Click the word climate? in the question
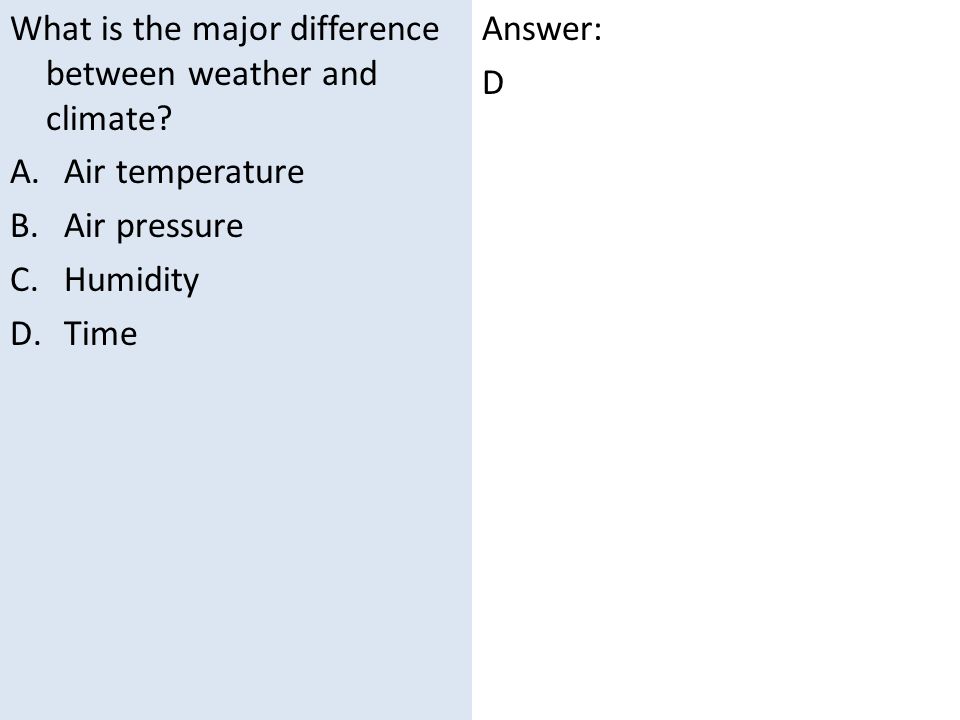Screen dimensions: 960x720 [109, 118]
